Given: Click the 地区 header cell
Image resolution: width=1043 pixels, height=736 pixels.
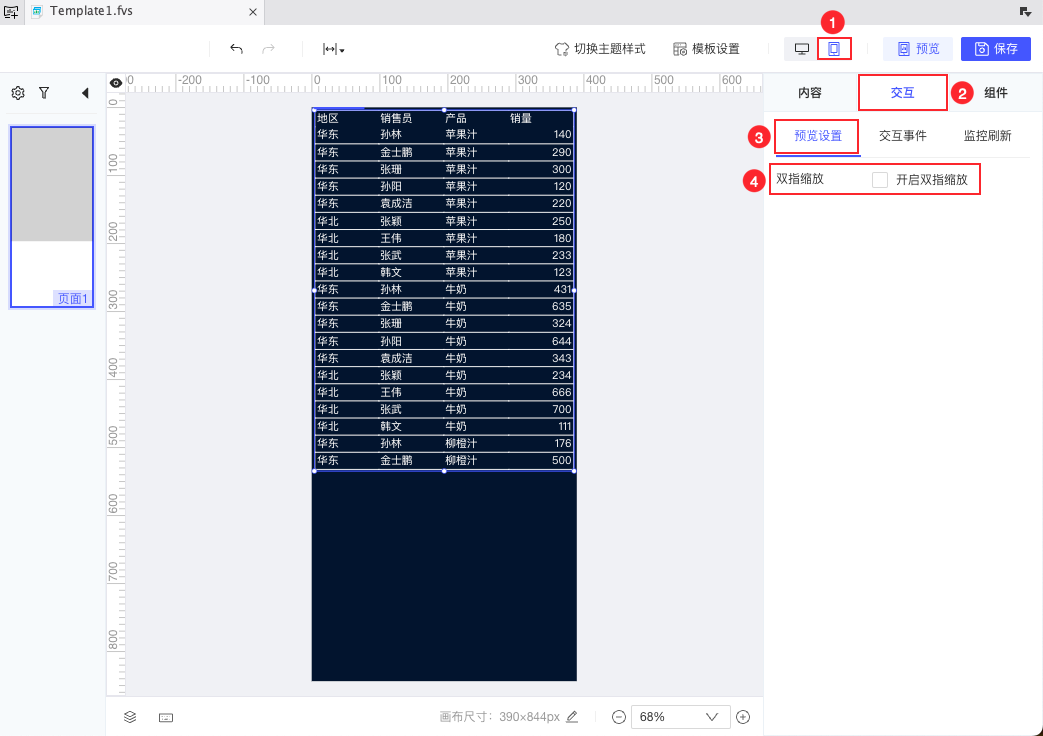Looking at the screenshot, I should point(328,118).
